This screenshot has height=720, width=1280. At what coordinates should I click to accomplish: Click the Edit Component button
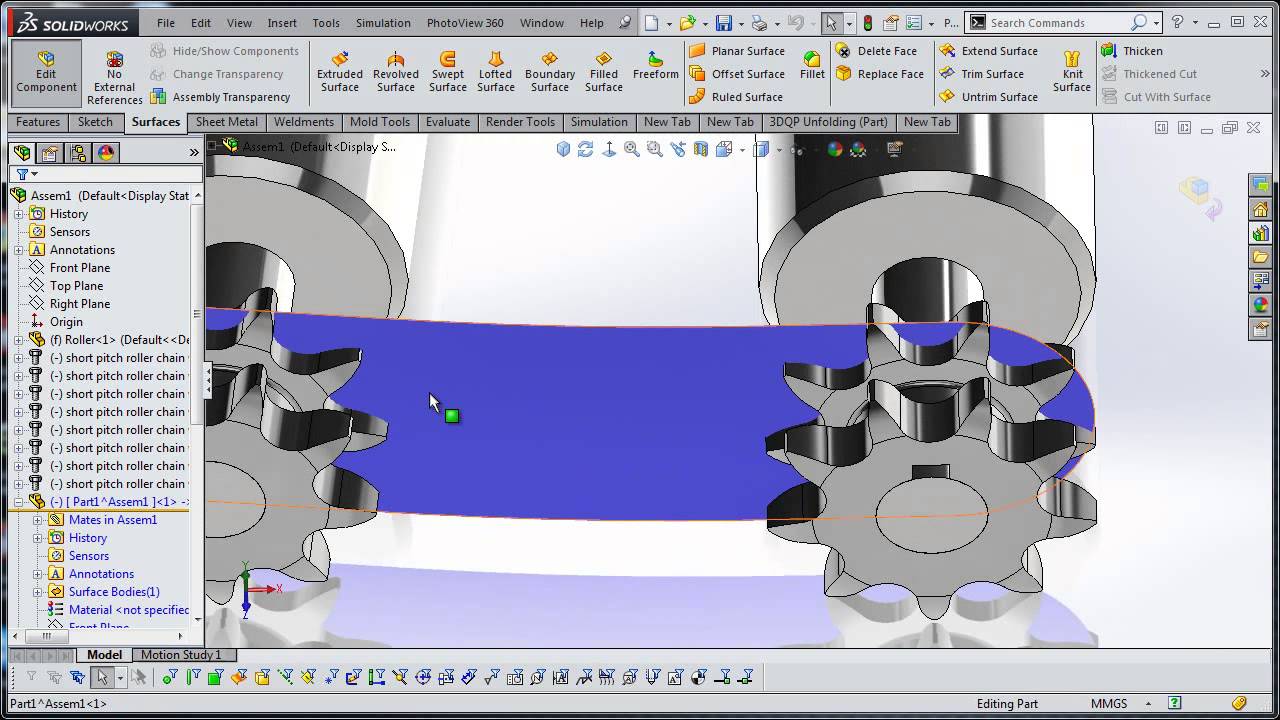click(46, 72)
